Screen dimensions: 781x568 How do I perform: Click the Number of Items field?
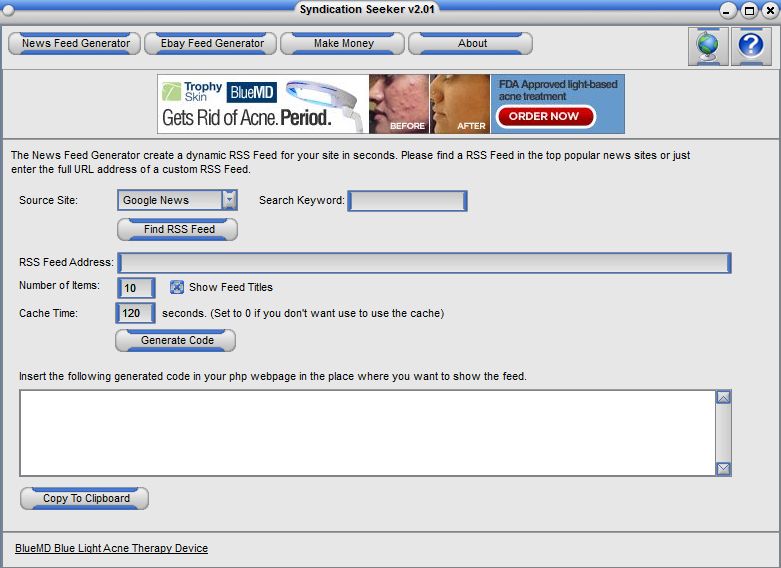click(136, 287)
